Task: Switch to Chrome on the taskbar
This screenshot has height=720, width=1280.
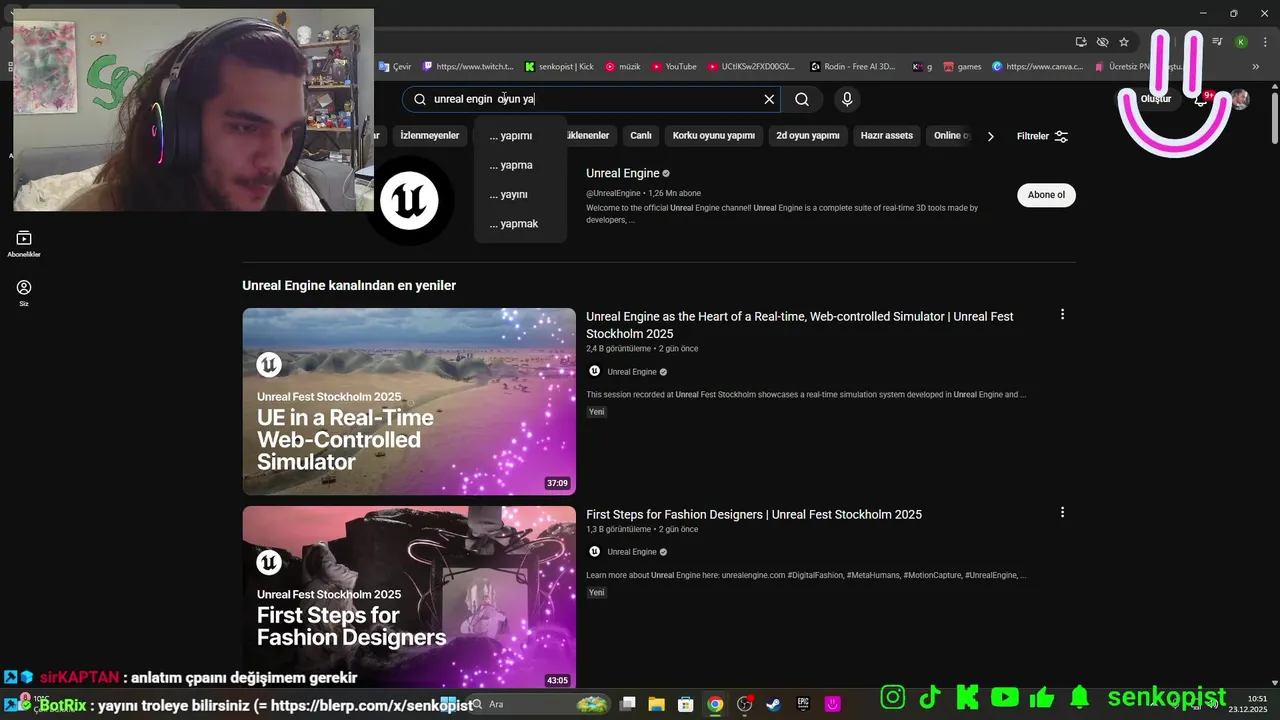Action: 715,704
